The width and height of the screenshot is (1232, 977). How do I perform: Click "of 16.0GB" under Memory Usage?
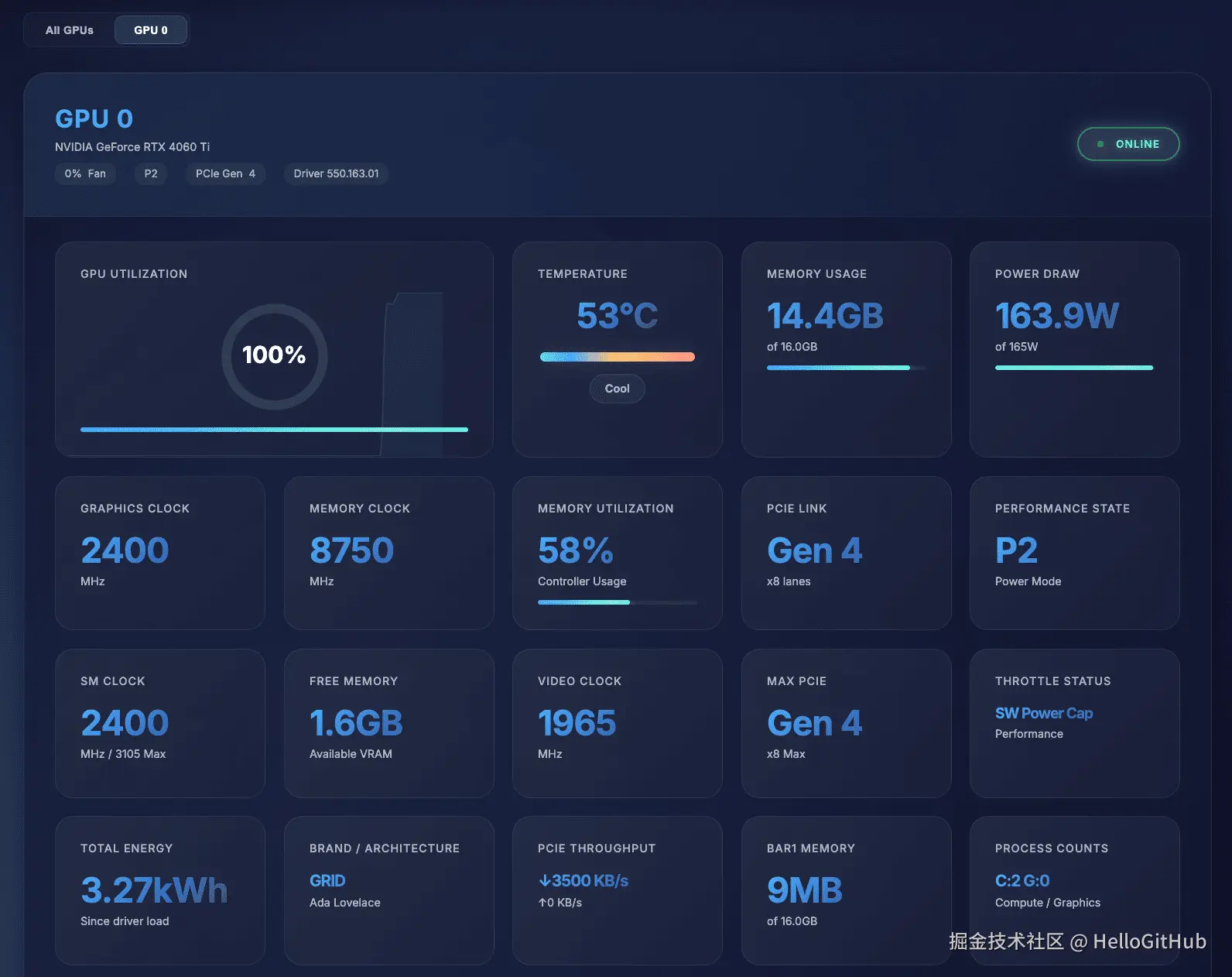click(x=792, y=347)
